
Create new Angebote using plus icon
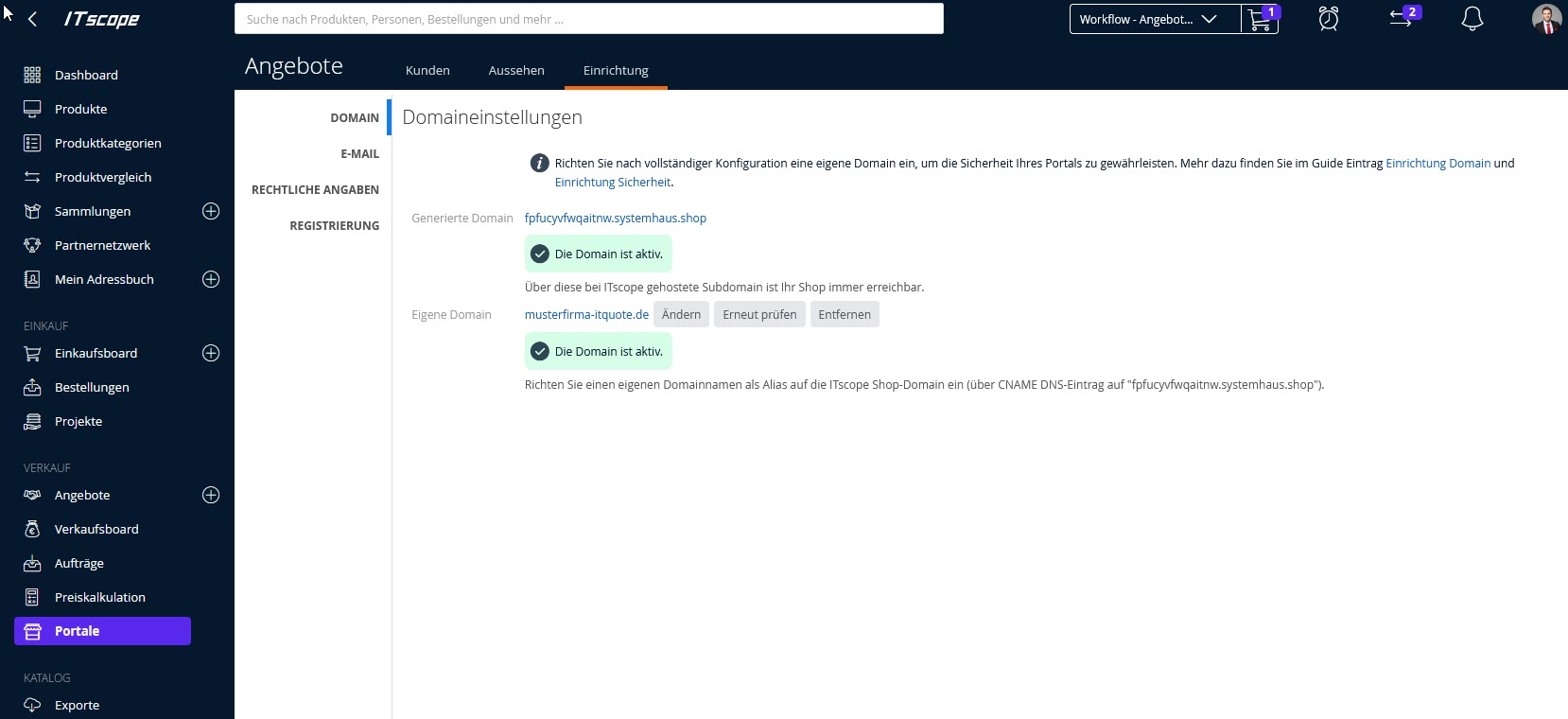(211, 495)
